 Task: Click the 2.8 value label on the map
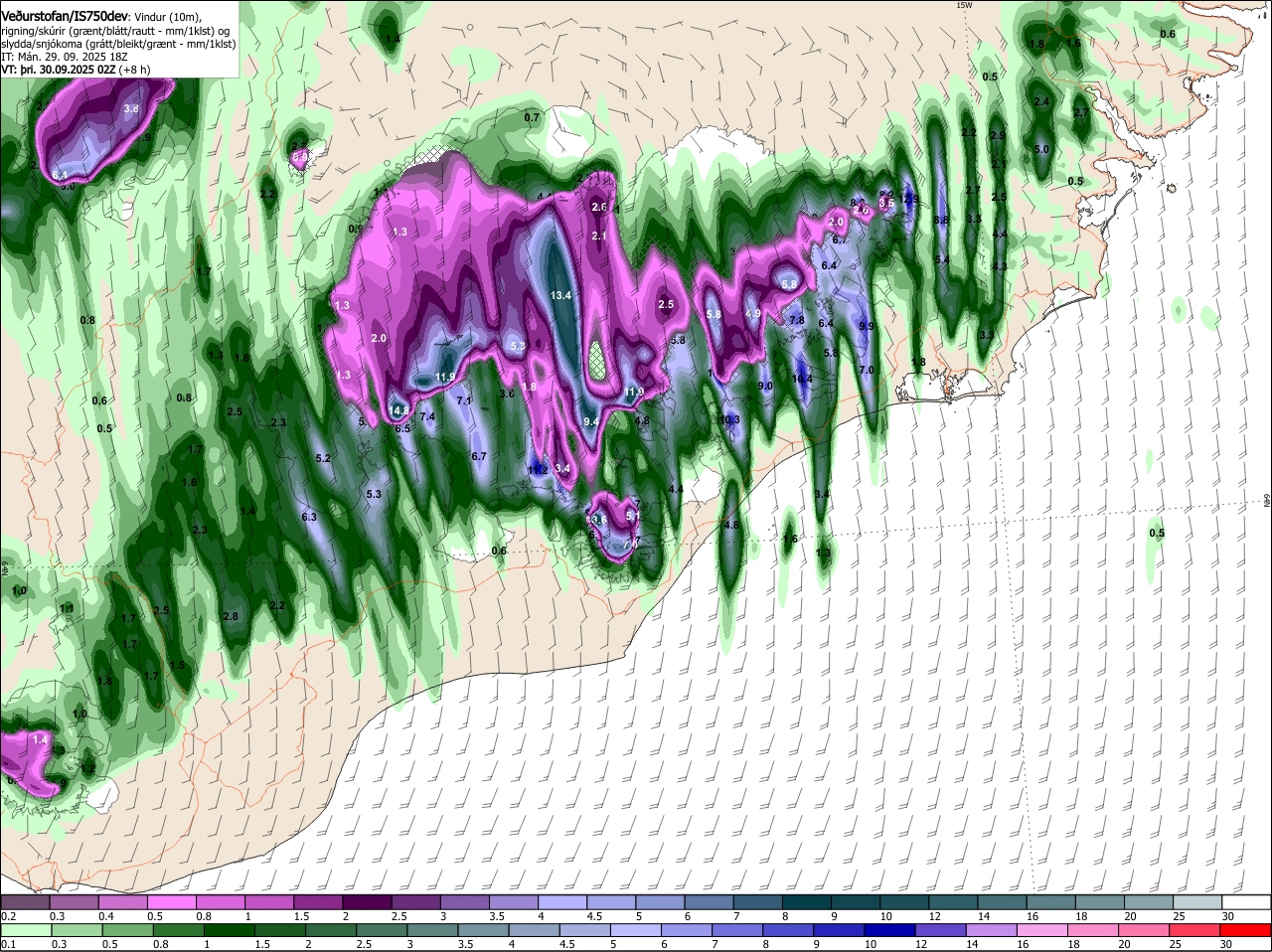(231, 617)
